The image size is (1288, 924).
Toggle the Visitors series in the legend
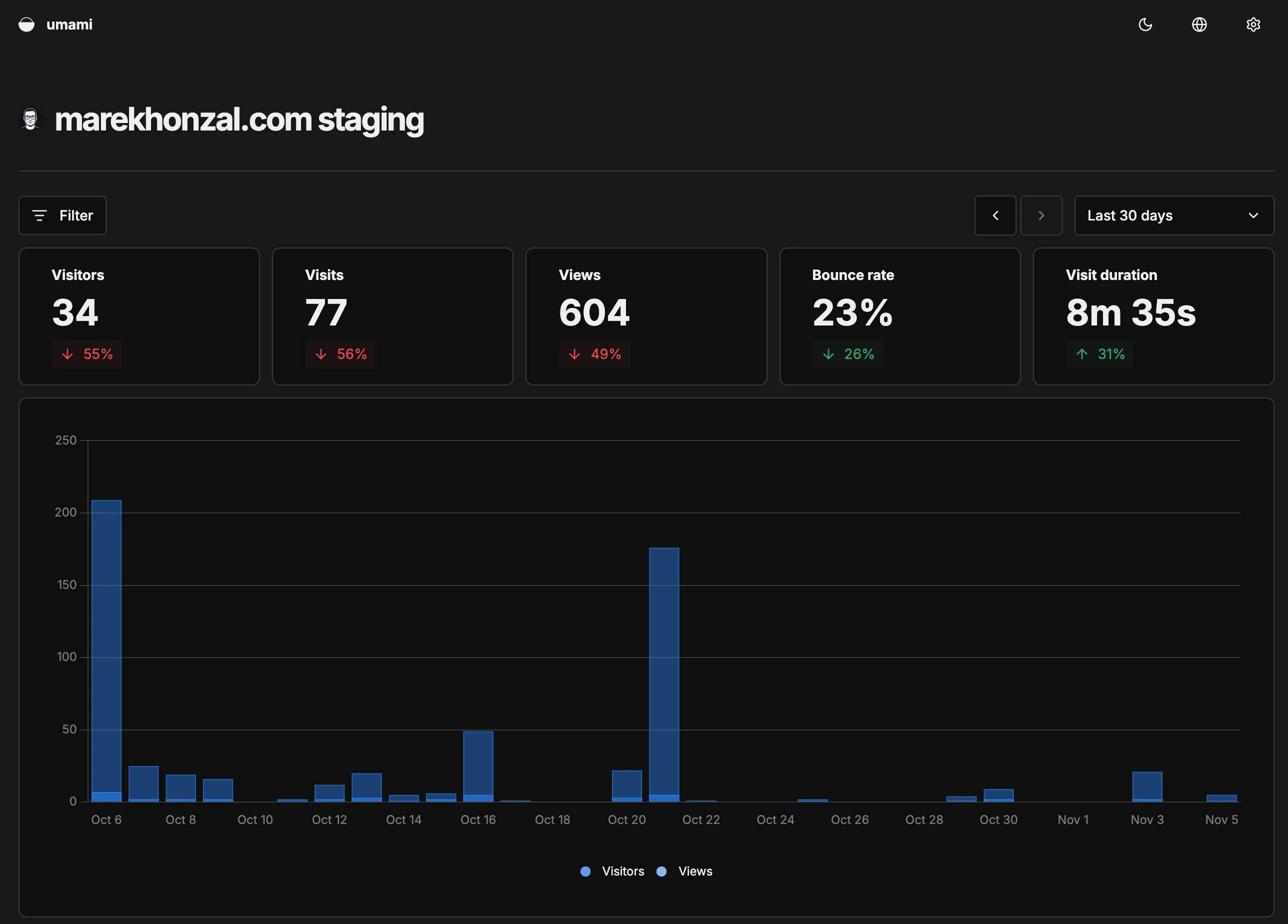pos(613,871)
